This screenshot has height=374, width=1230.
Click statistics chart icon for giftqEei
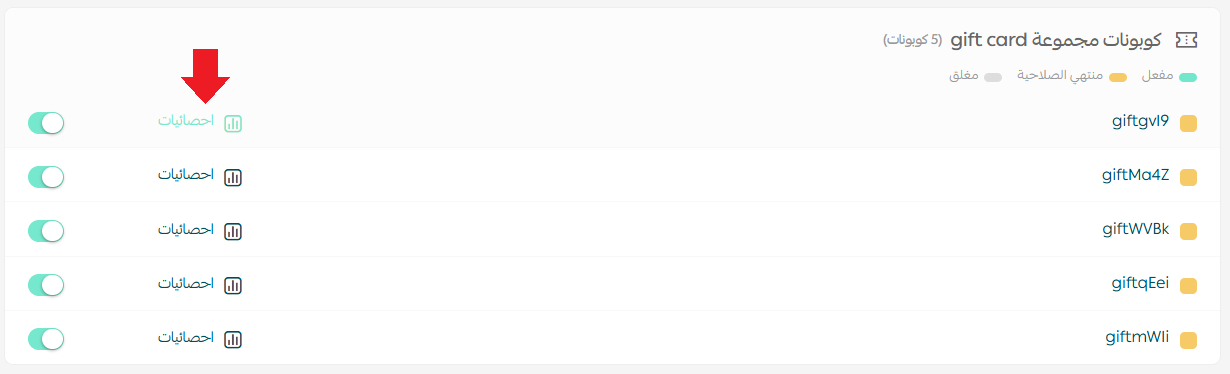click(233, 285)
